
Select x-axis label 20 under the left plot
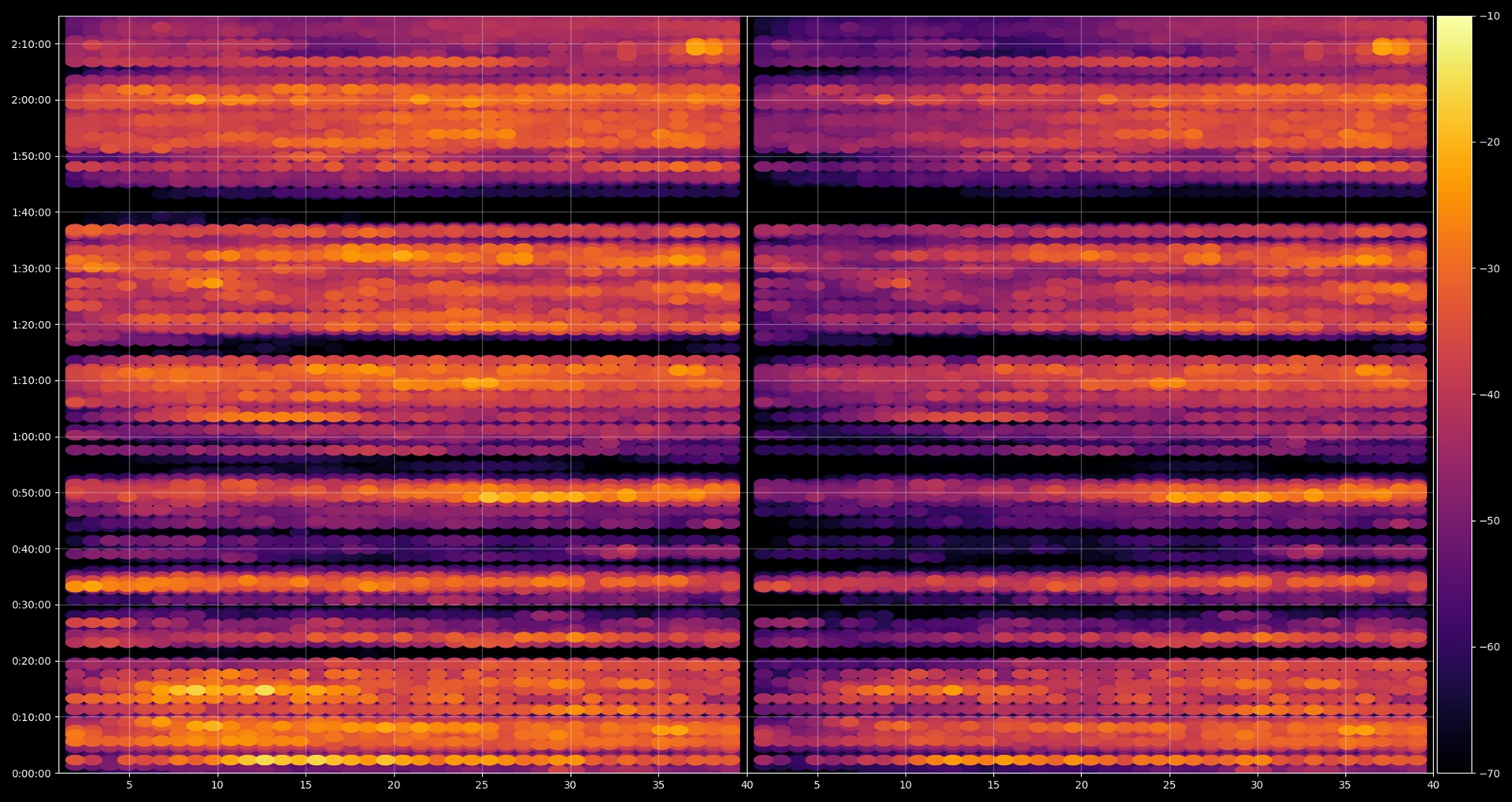pyautogui.click(x=394, y=785)
